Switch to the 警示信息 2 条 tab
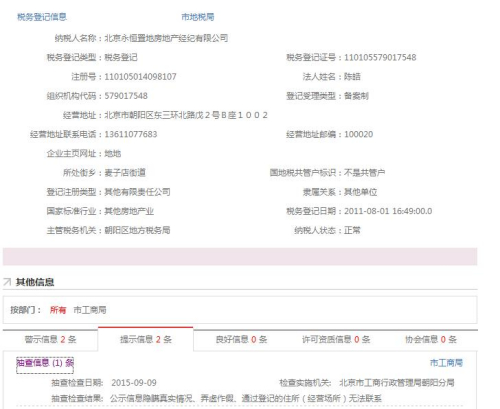 pyautogui.click(x=50, y=339)
